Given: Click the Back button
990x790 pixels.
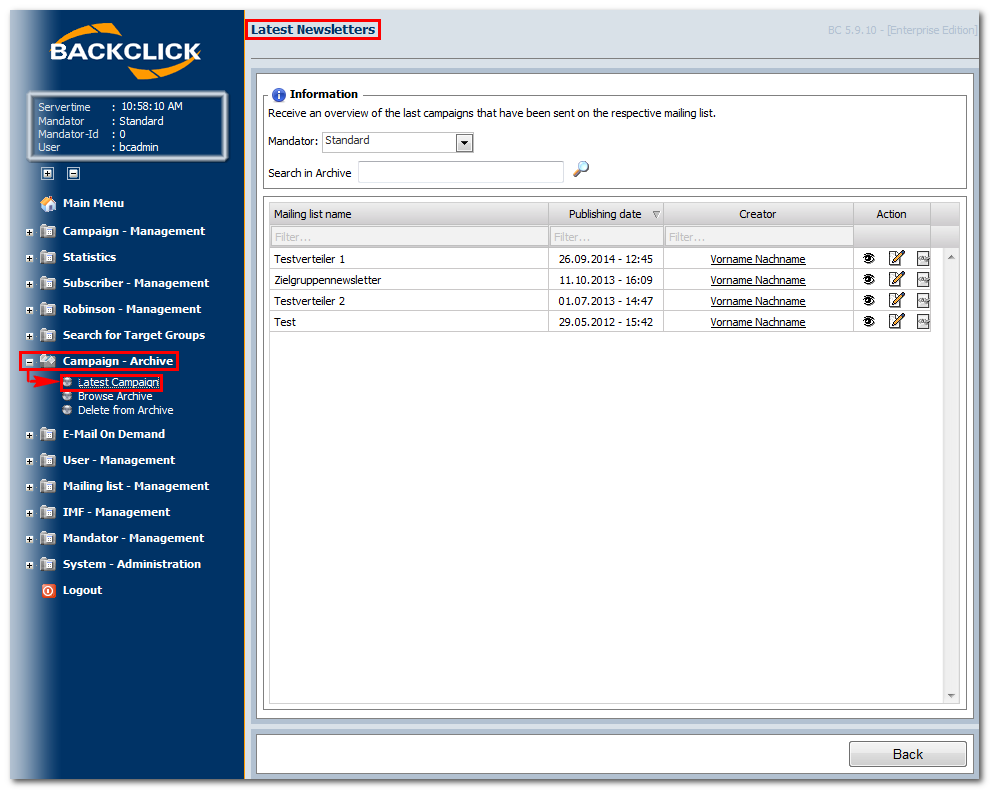Looking at the screenshot, I should [x=907, y=754].
